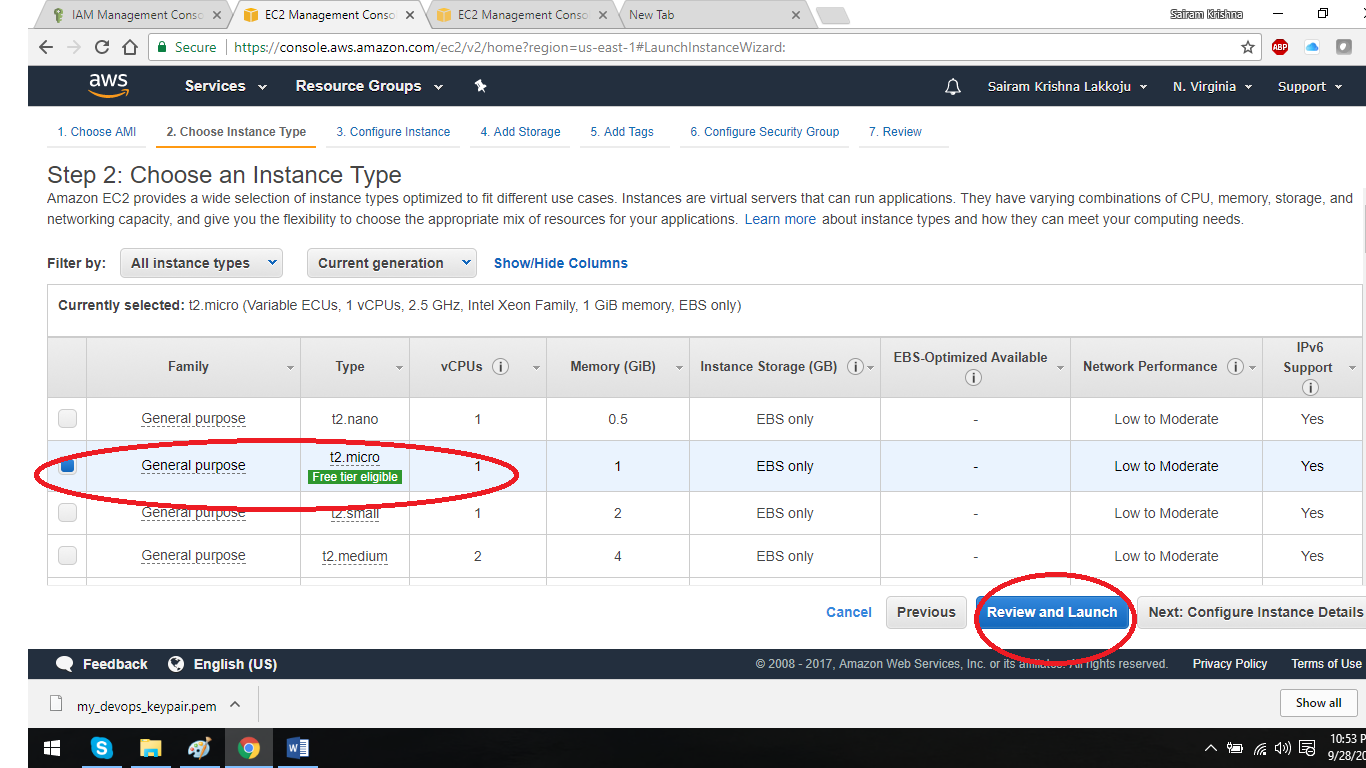This screenshot has width=1366, height=768.
Task: Open the action center notification icon
Action: point(1305,748)
